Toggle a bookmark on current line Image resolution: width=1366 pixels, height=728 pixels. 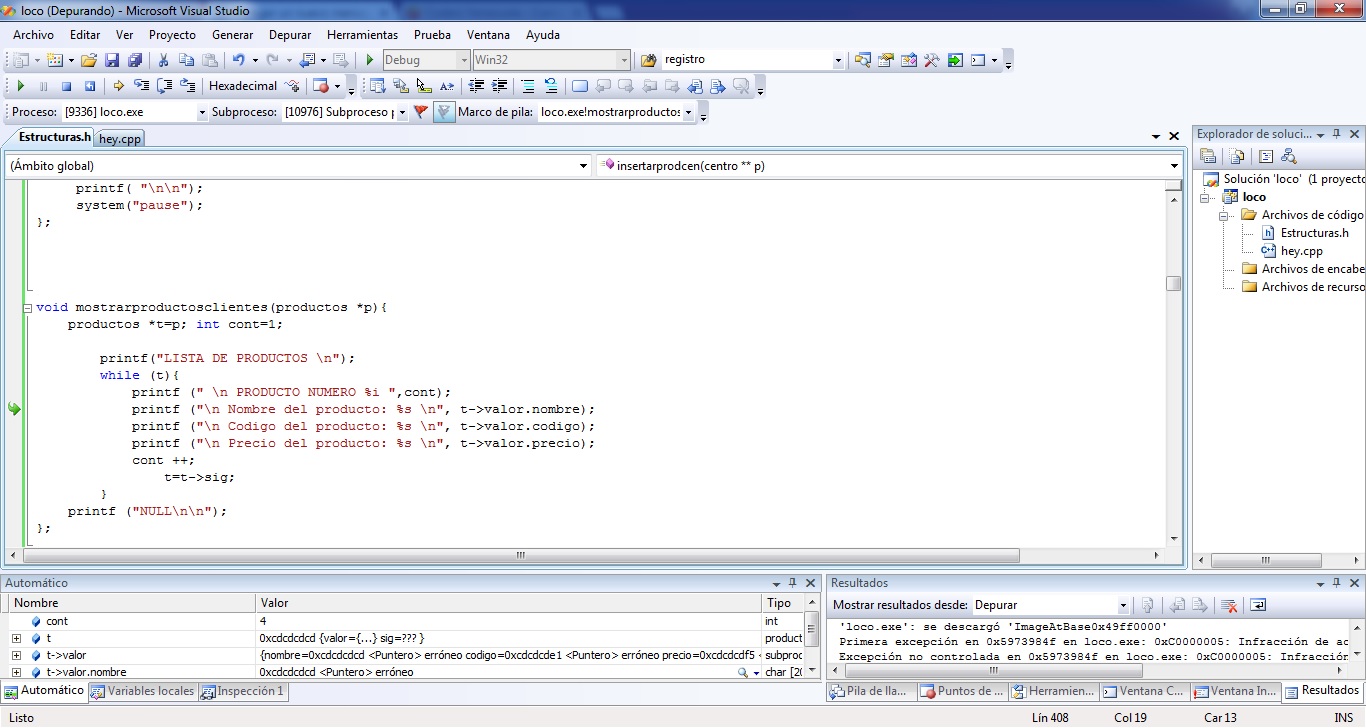[579, 86]
